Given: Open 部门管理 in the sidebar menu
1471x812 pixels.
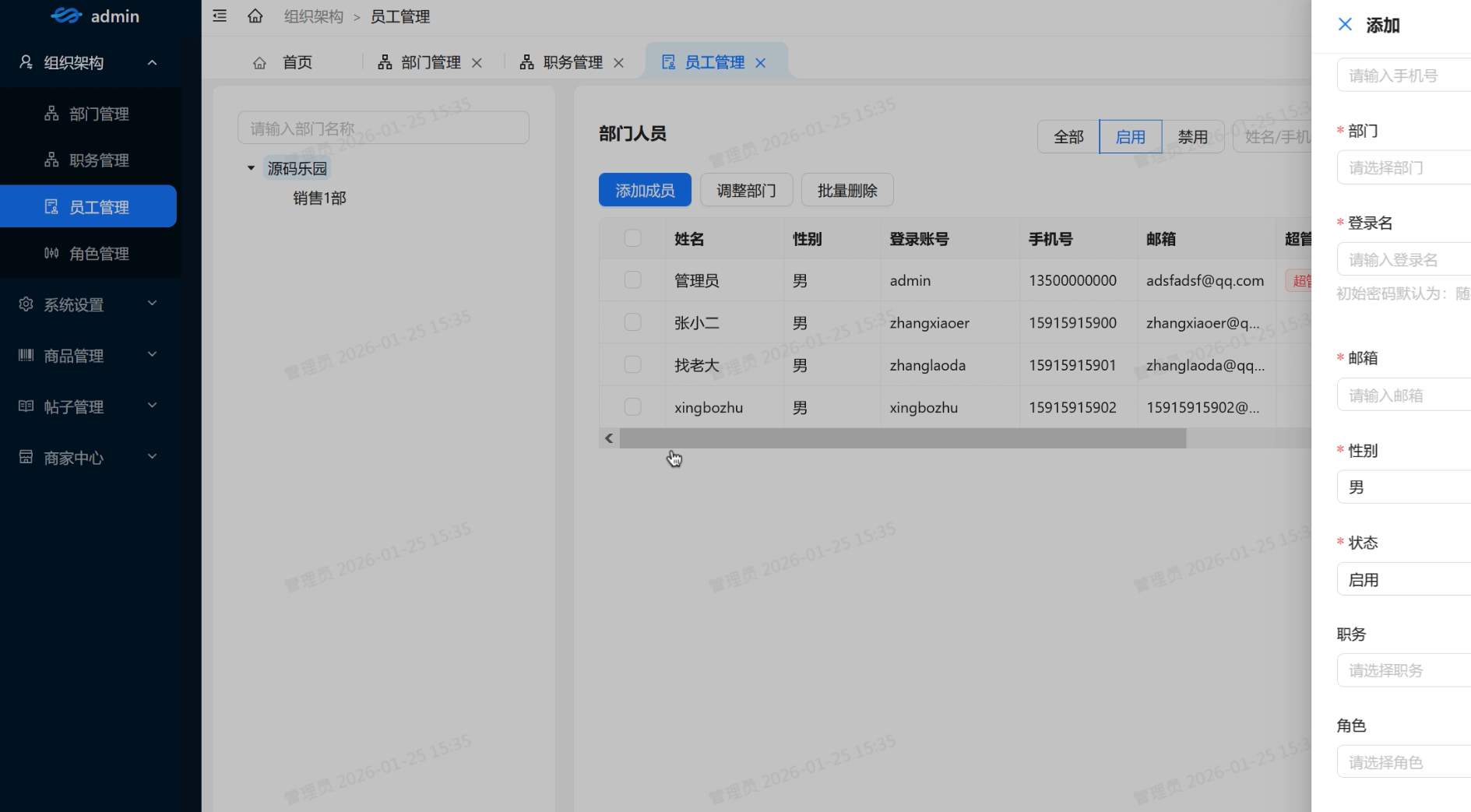Looking at the screenshot, I should [98, 114].
